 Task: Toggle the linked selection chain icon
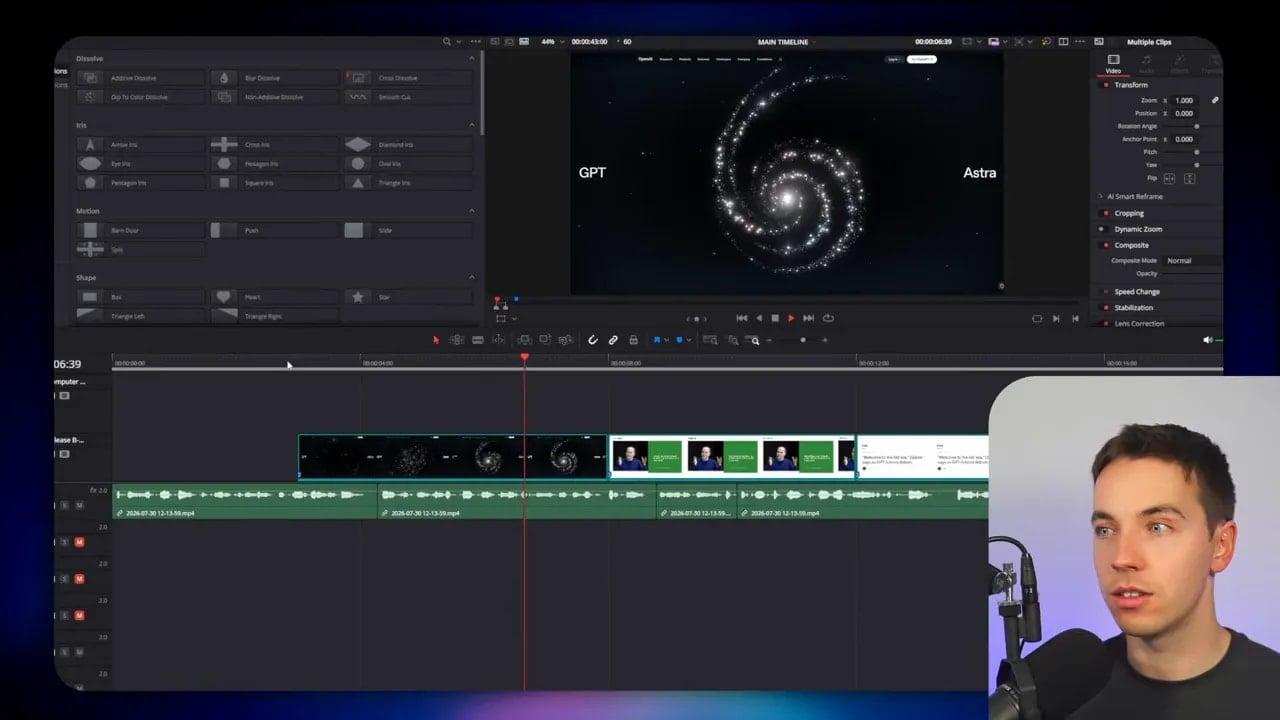pos(613,340)
